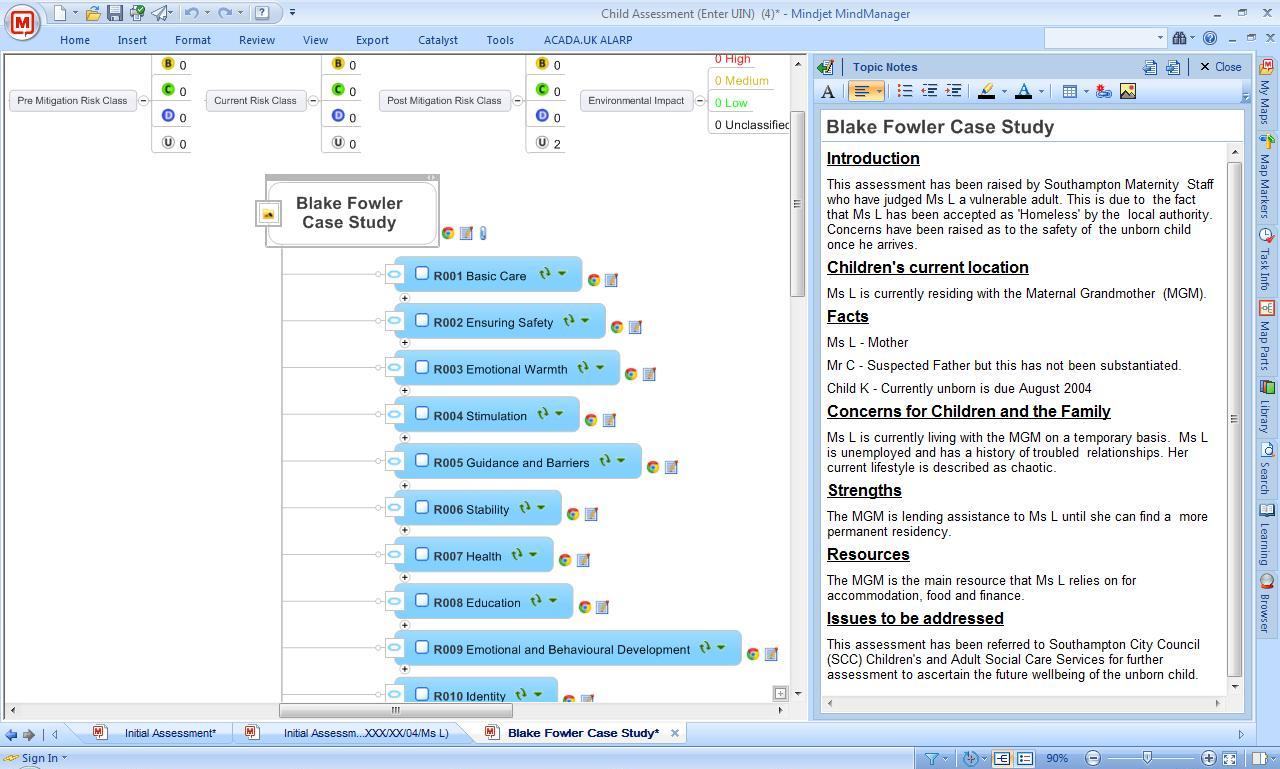Click the attachment paperclip on Blake Fowler topic
This screenshot has width=1280, height=769.
click(x=482, y=233)
